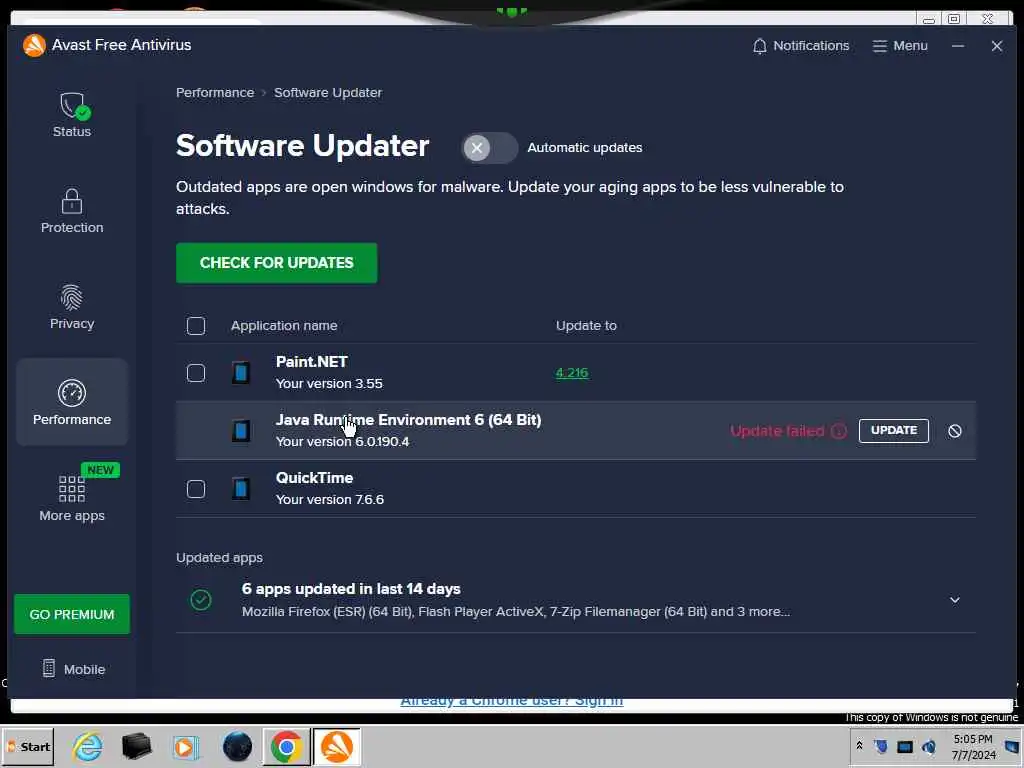Click the 'Update failed' status text
Viewport: 1024px width, 768px height.
pyautogui.click(x=777, y=431)
